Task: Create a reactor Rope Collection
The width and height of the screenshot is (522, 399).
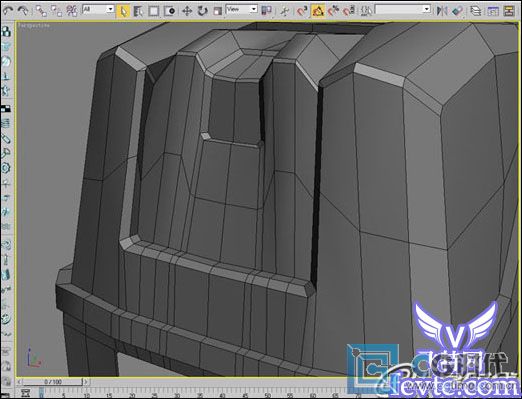Action: (6, 76)
